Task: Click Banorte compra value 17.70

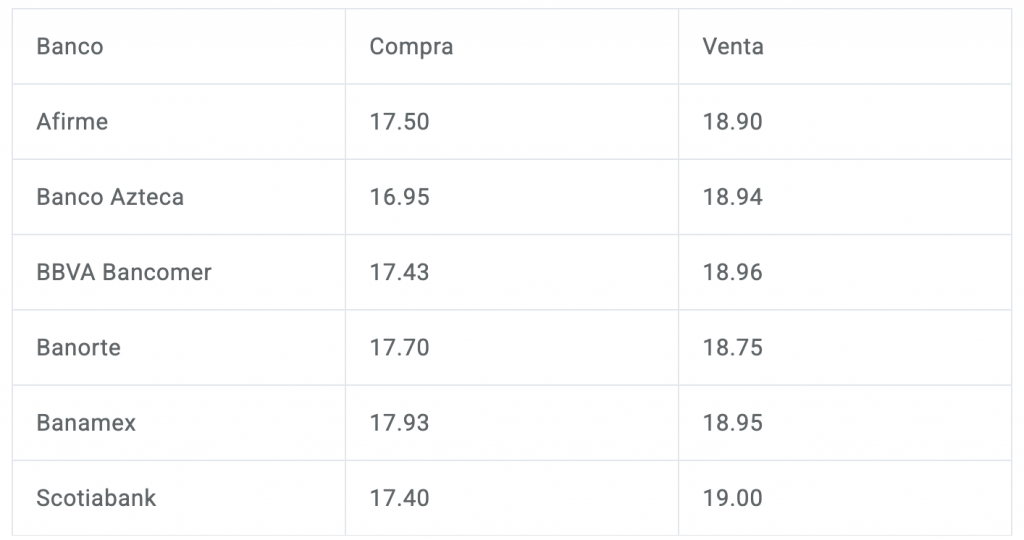Action: (x=399, y=348)
